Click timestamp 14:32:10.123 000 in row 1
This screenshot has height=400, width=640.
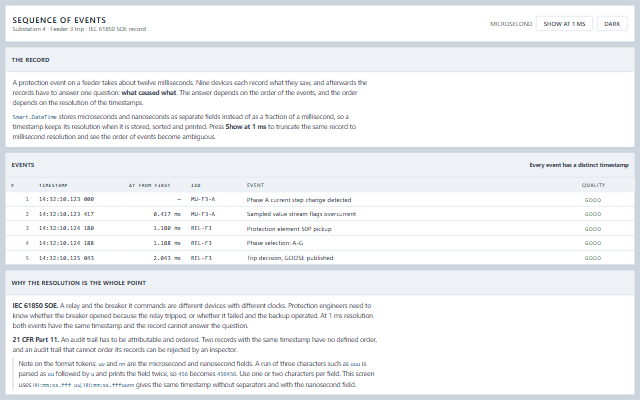[66, 199]
